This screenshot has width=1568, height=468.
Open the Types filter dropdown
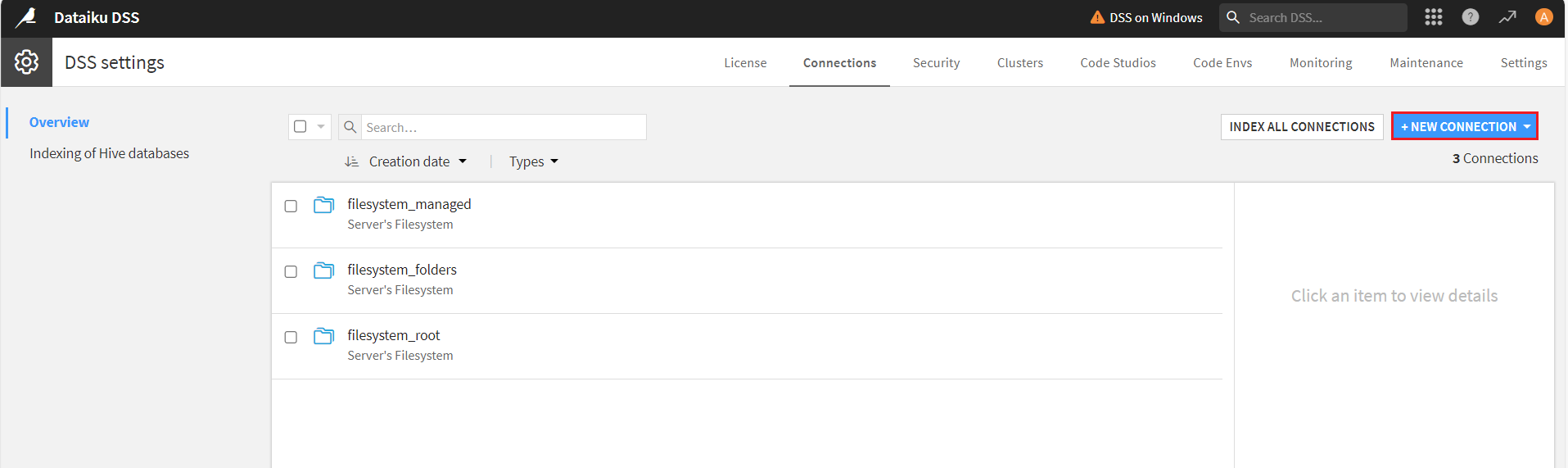pyautogui.click(x=533, y=161)
